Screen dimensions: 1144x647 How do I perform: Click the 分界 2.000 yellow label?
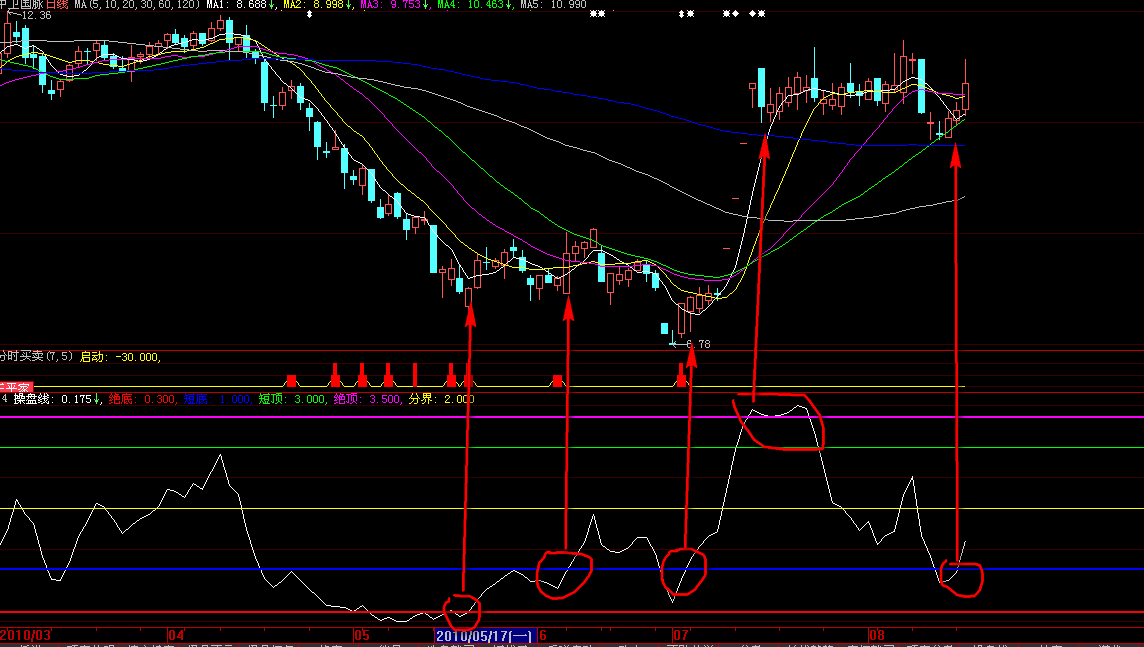click(x=441, y=399)
